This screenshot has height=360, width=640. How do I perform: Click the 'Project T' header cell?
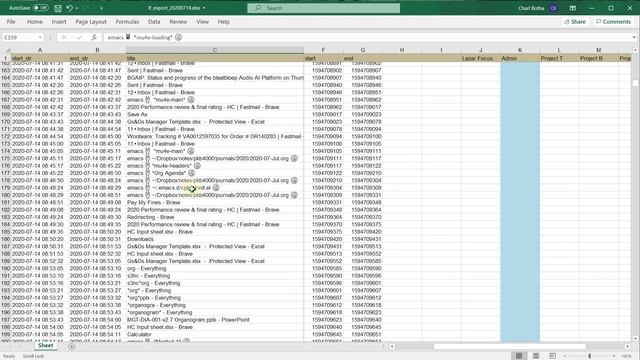pos(559,58)
